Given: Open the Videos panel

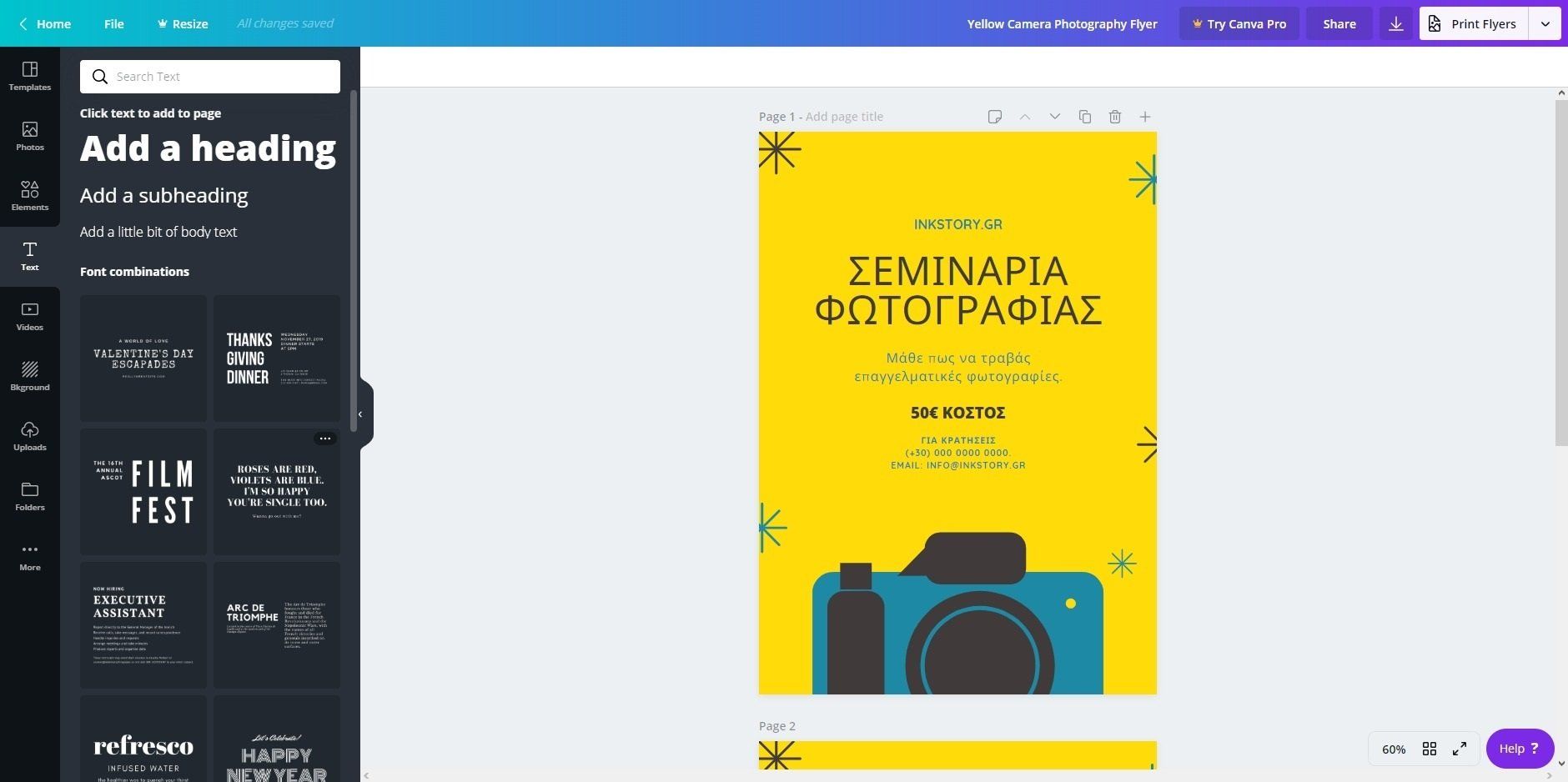Looking at the screenshot, I should tap(29, 316).
